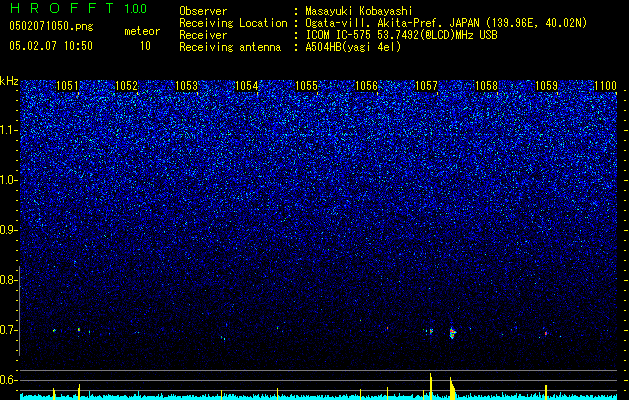Select the file name 0502071050.png
The height and width of the screenshot is (400, 629).
(51, 27)
